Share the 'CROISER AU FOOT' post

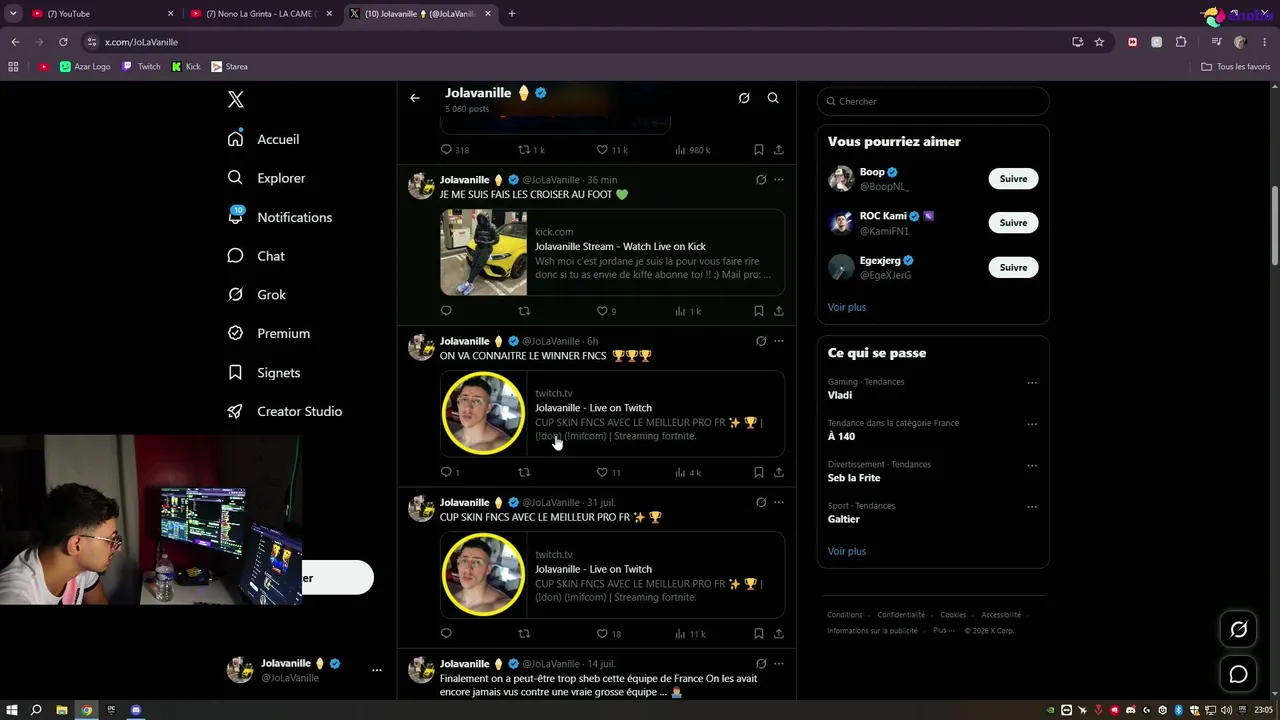point(779,311)
